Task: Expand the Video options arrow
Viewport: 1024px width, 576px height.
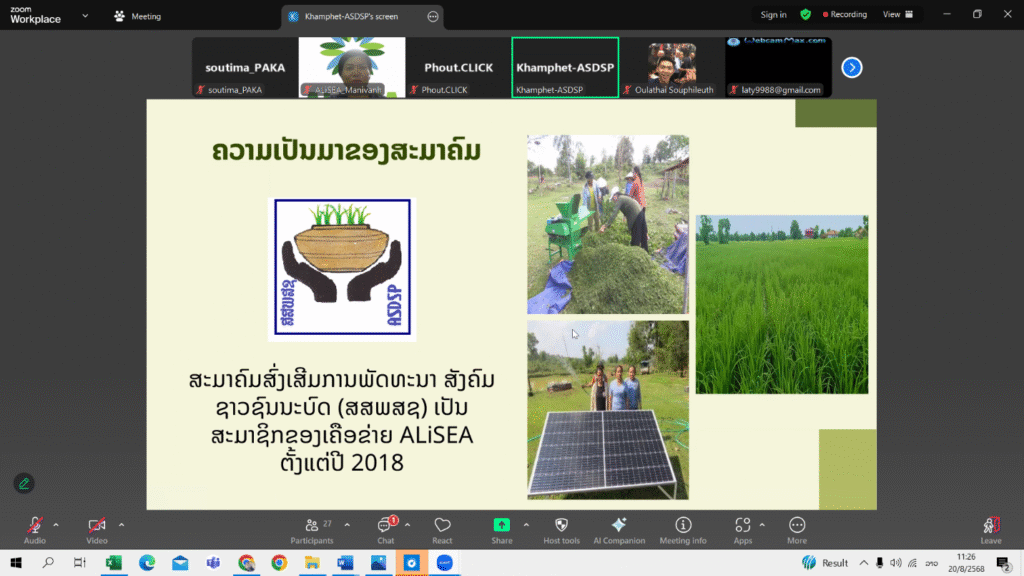Action: pyautogui.click(x=121, y=524)
